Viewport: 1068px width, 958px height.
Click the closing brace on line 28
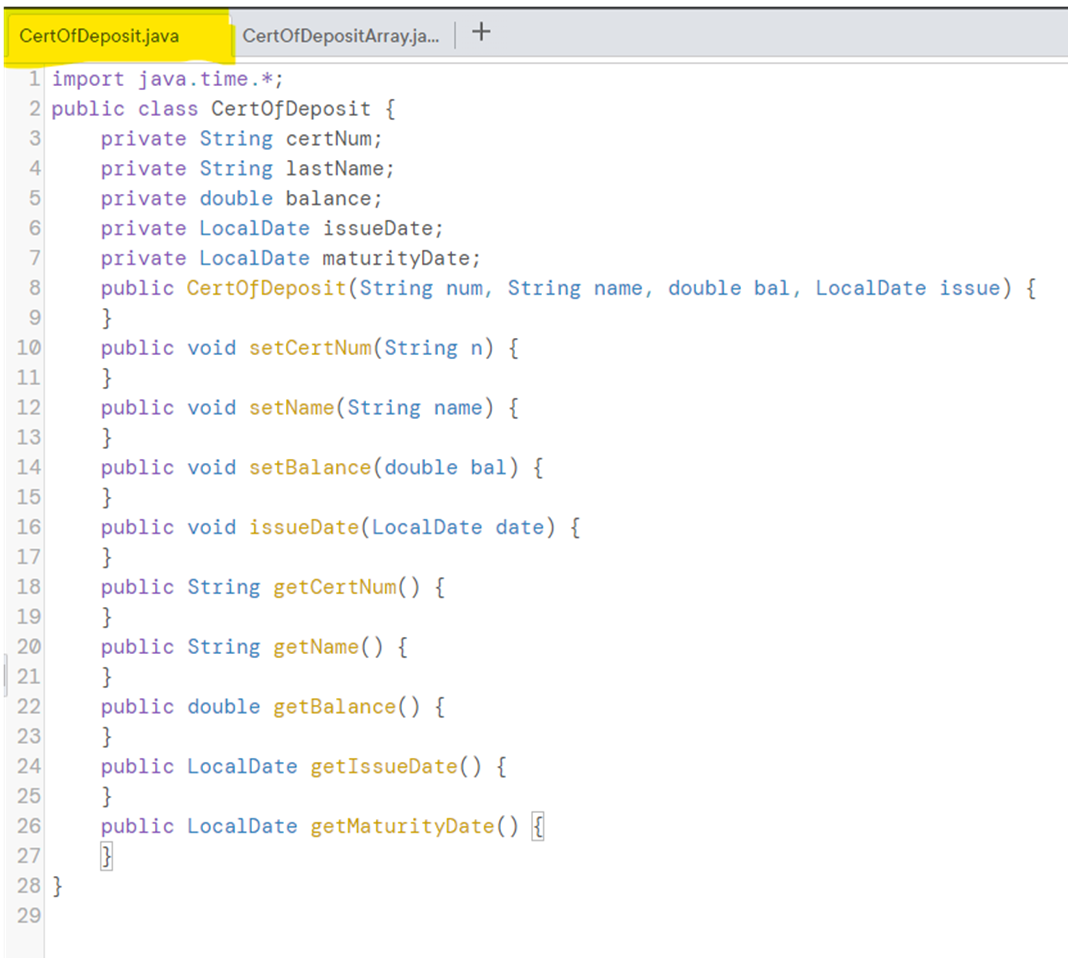point(57,886)
